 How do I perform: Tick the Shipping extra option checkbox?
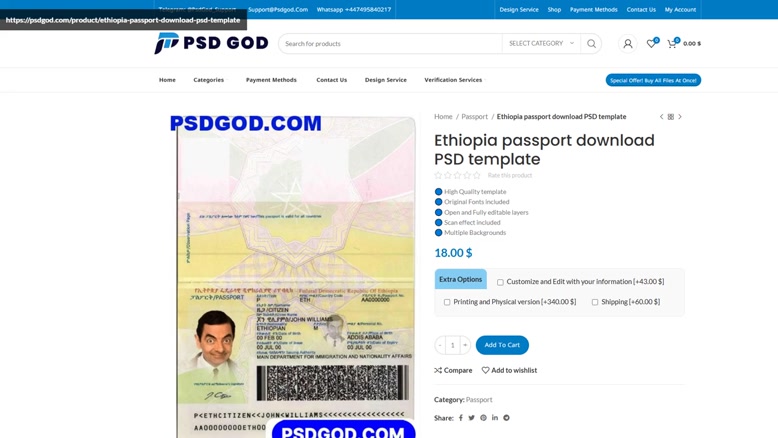595,302
